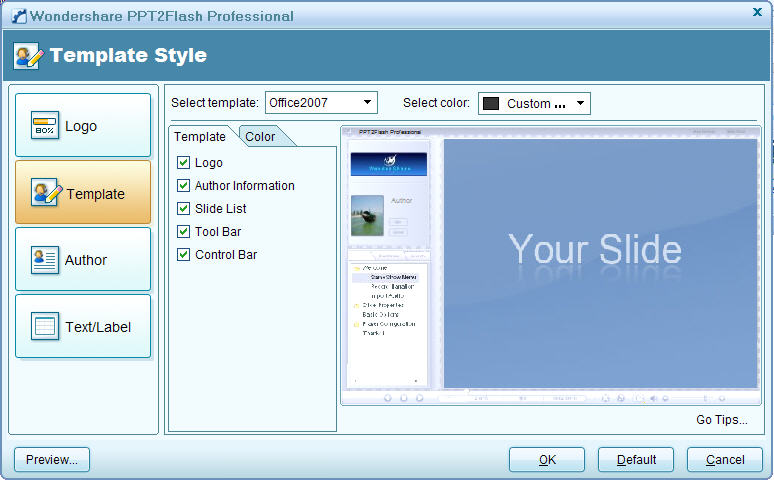The width and height of the screenshot is (774, 480).
Task: Select the Template section in the sidebar
Action: coord(83,193)
